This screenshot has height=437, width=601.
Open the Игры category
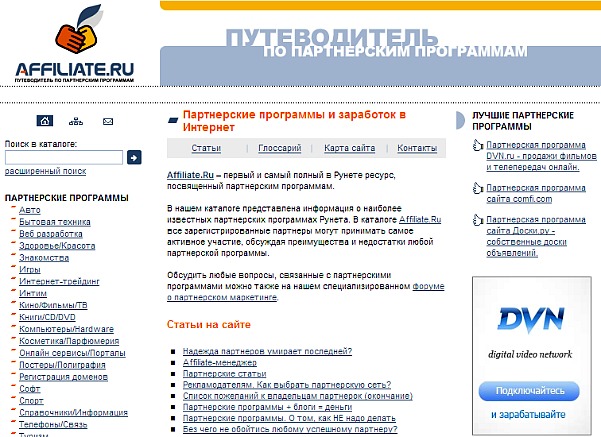pyautogui.click(x=30, y=269)
